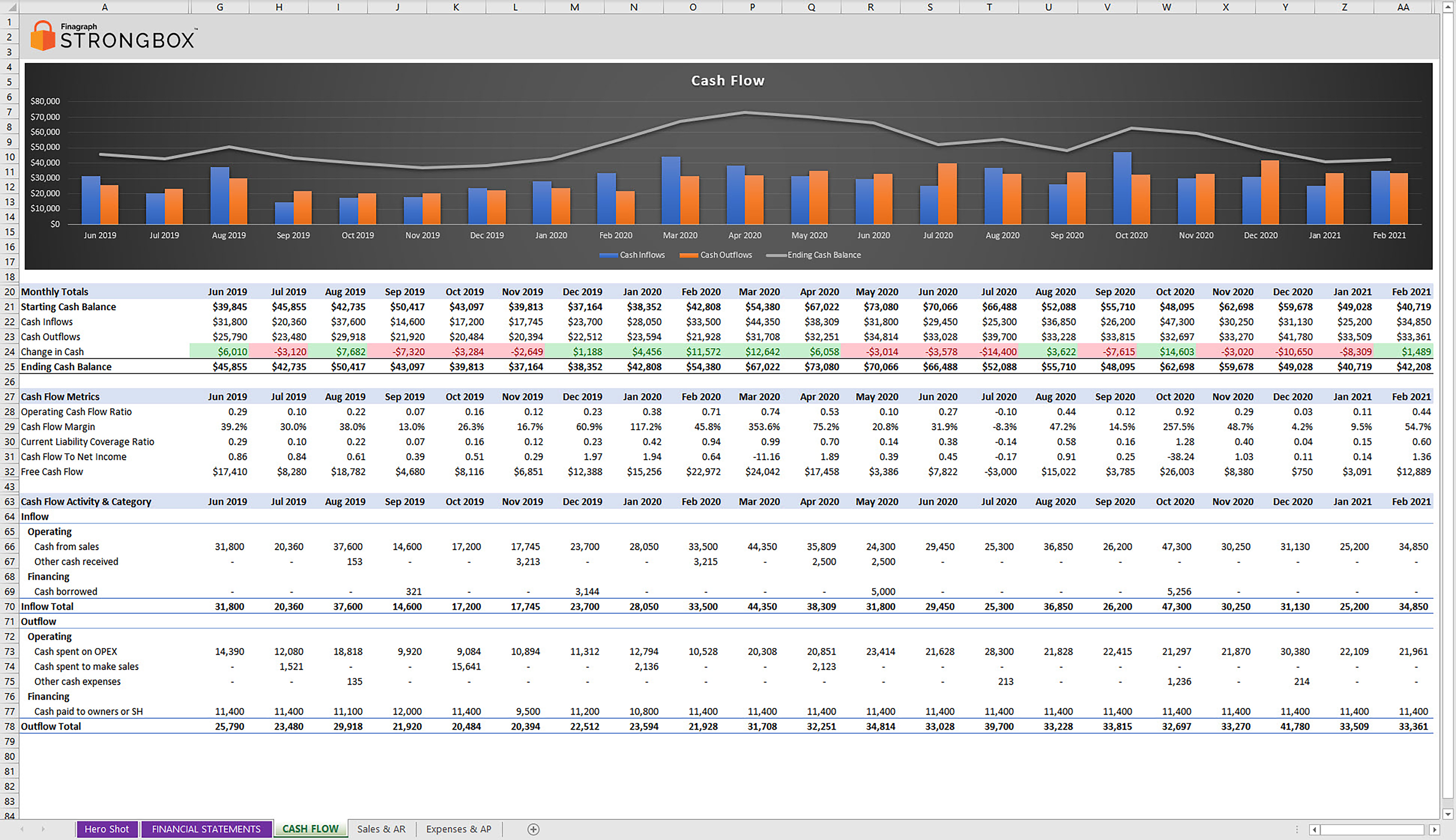This screenshot has height=840, width=1456.
Task: Select Jun 2019 Change in Cash $6,010
Action: click(220, 352)
